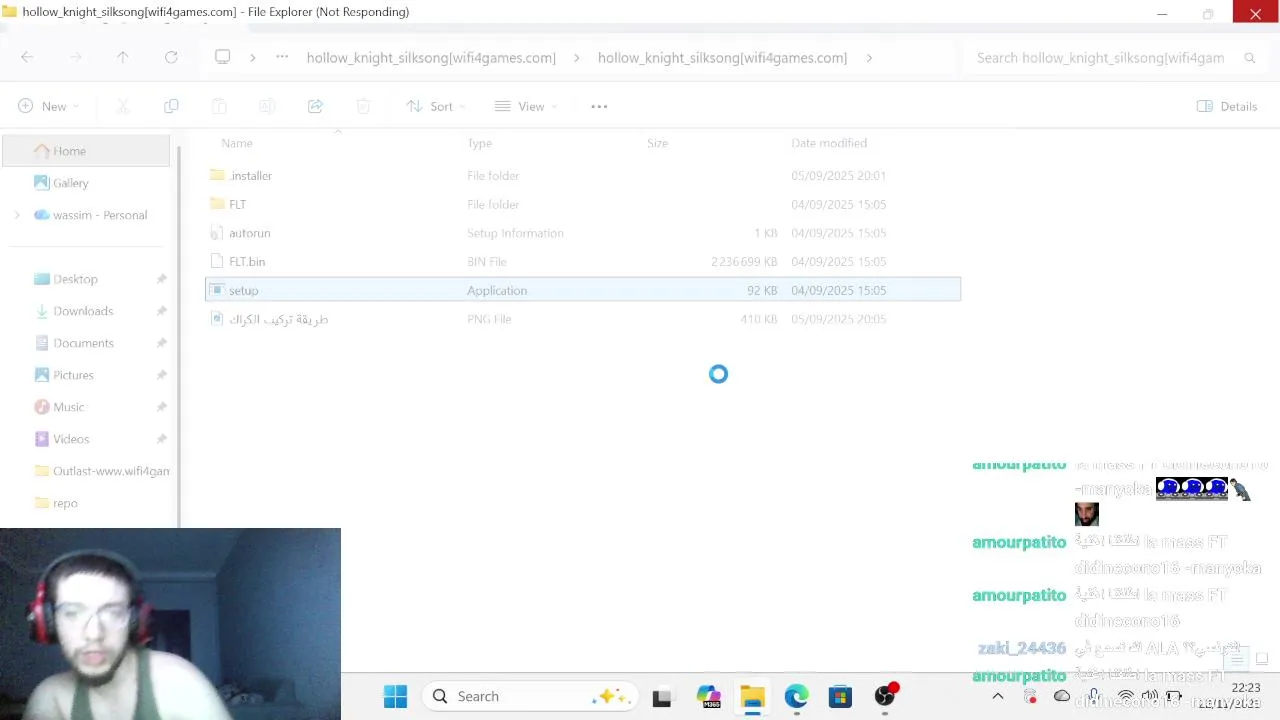Open the Windows Start menu
The image size is (1280, 720).
coord(395,696)
